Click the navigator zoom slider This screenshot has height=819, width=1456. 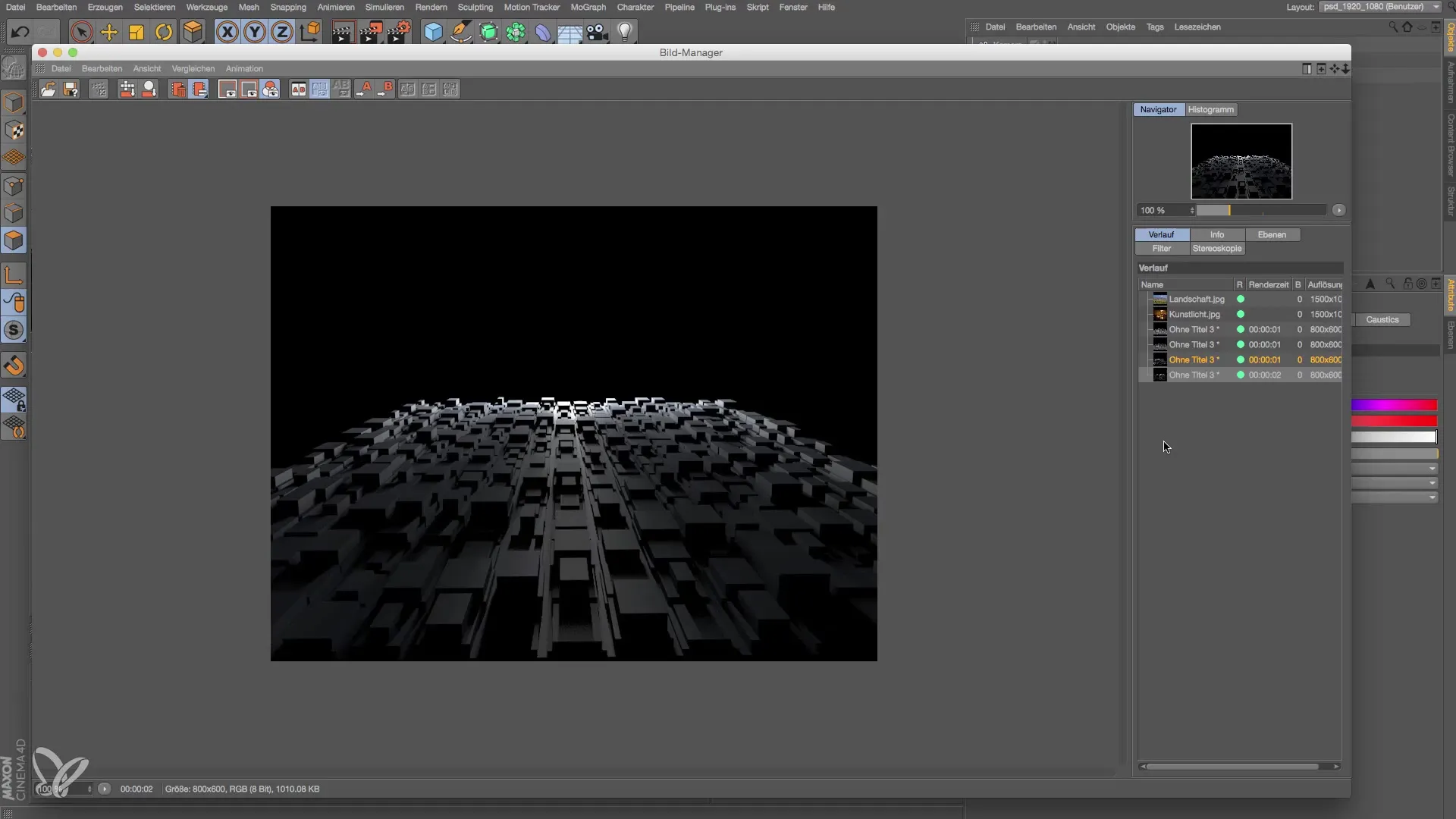click(x=1261, y=210)
